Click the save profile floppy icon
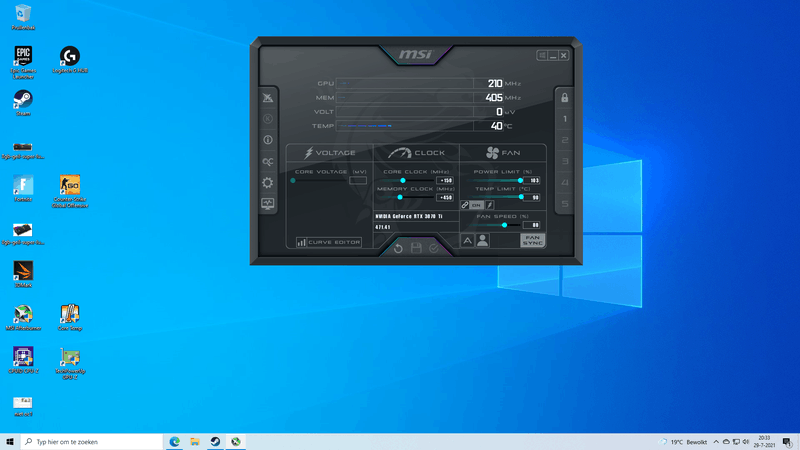The width and height of the screenshot is (800, 450). [416, 248]
